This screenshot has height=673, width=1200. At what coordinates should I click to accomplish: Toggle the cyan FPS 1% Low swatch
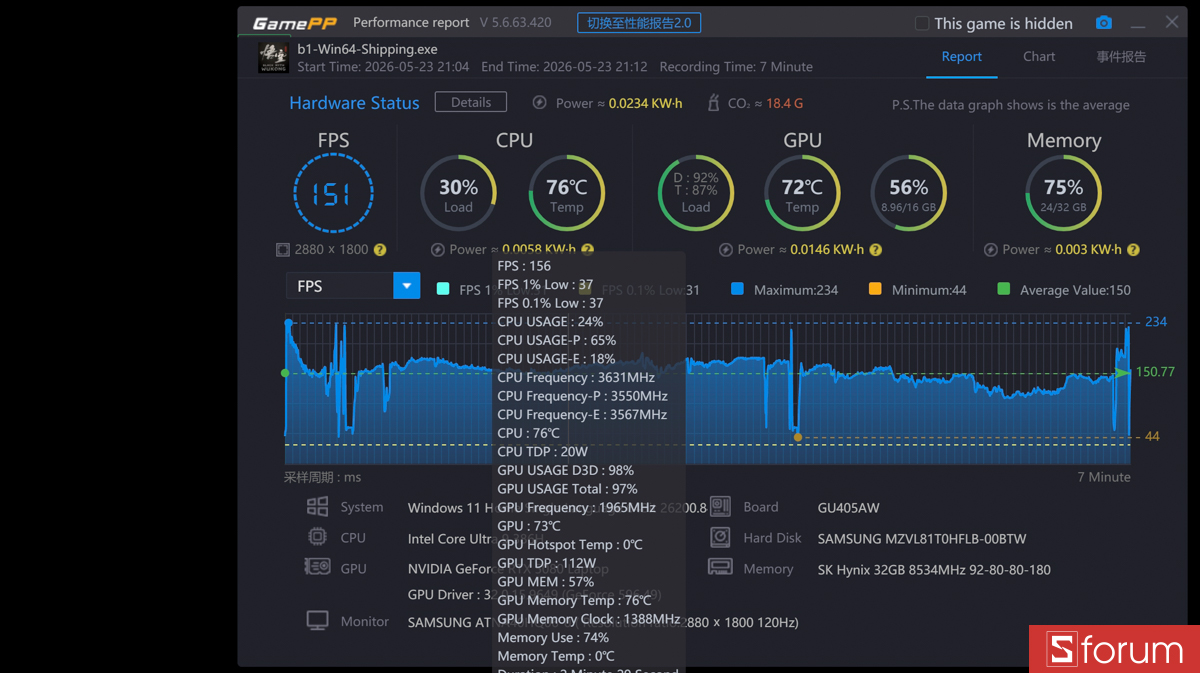click(443, 289)
